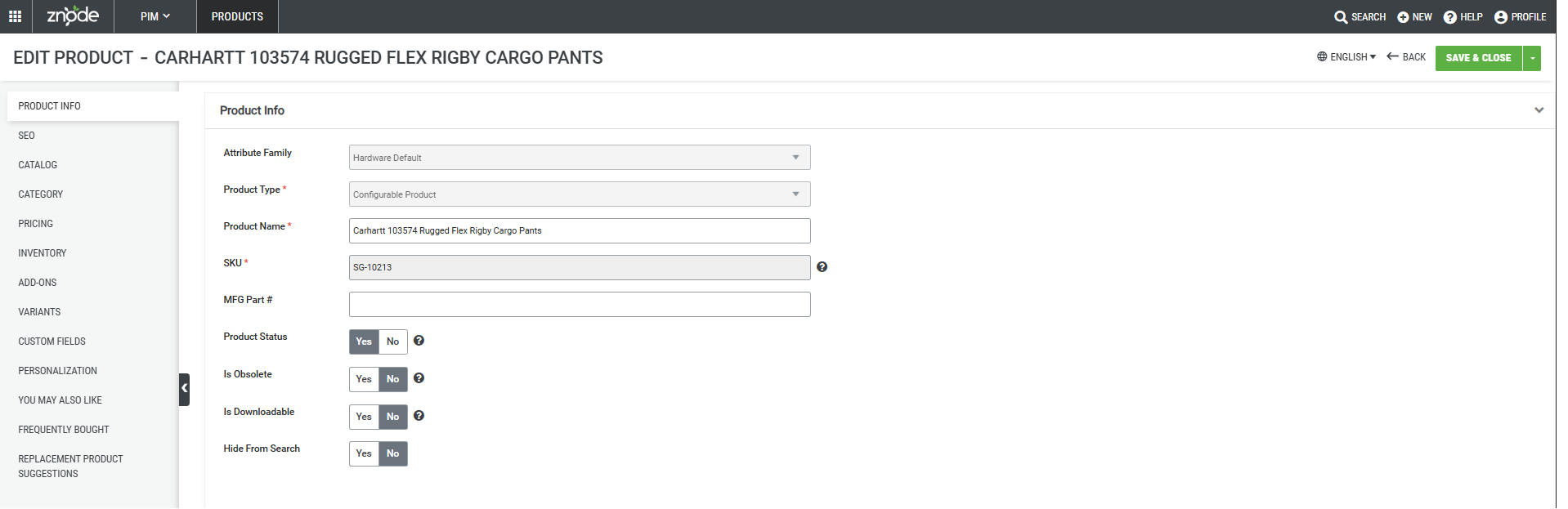
Task: Show help tooltip for Is Downloadable
Action: 419,416
